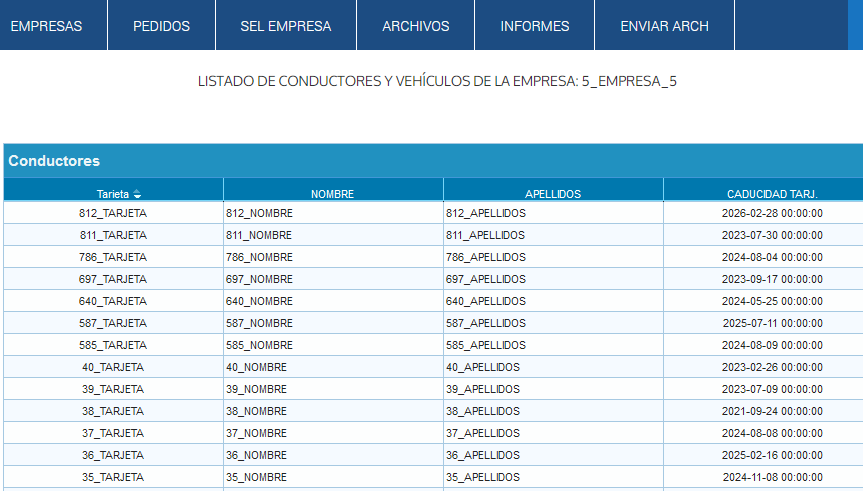Sort table by NOMBRE column header
Viewport: 863px width, 491px height.
[333, 194]
